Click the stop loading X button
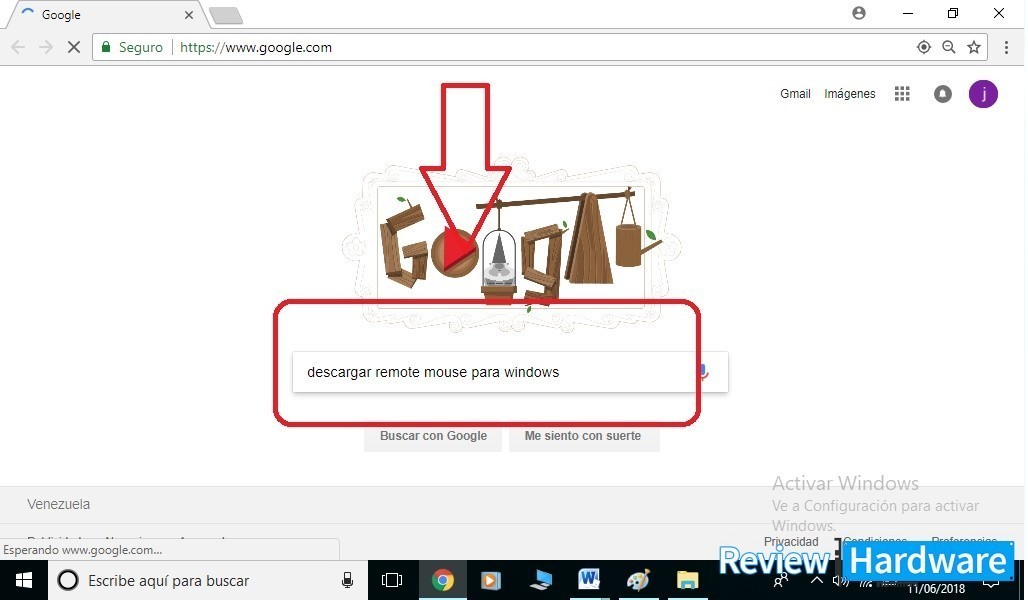Image resolution: width=1028 pixels, height=600 pixels. click(x=73, y=47)
